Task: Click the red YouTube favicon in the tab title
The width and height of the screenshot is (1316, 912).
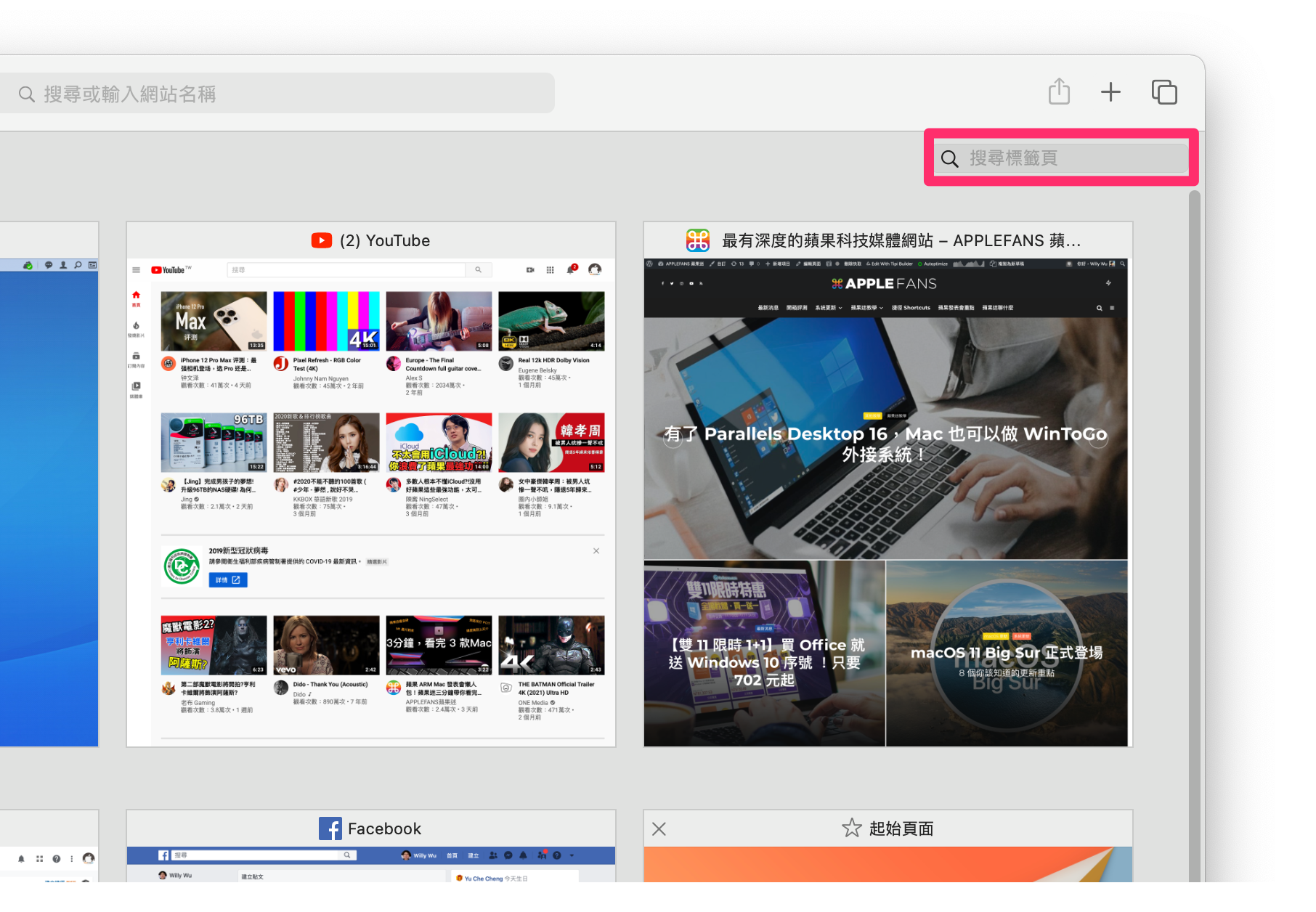Action: coord(322,240)
